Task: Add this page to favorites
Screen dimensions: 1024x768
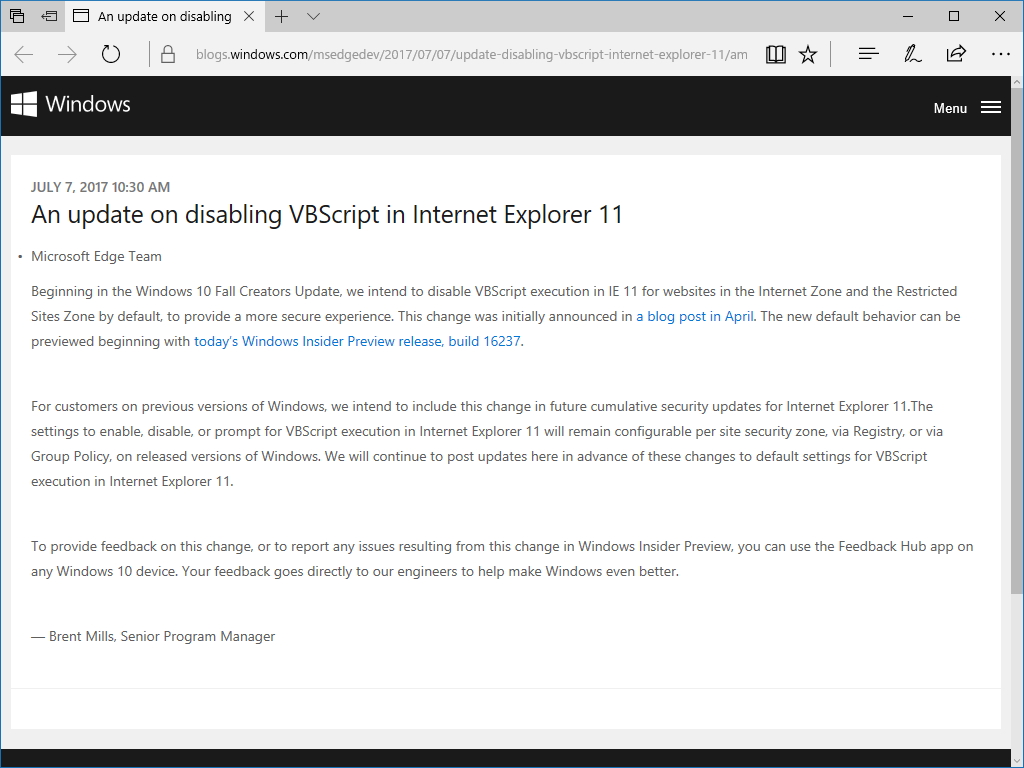Action: point(808,54)
